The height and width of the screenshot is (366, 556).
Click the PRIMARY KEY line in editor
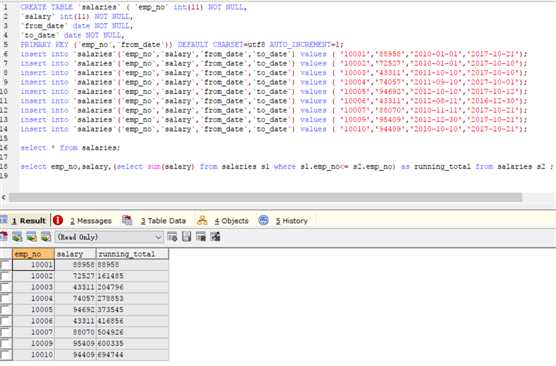(182, 45)
